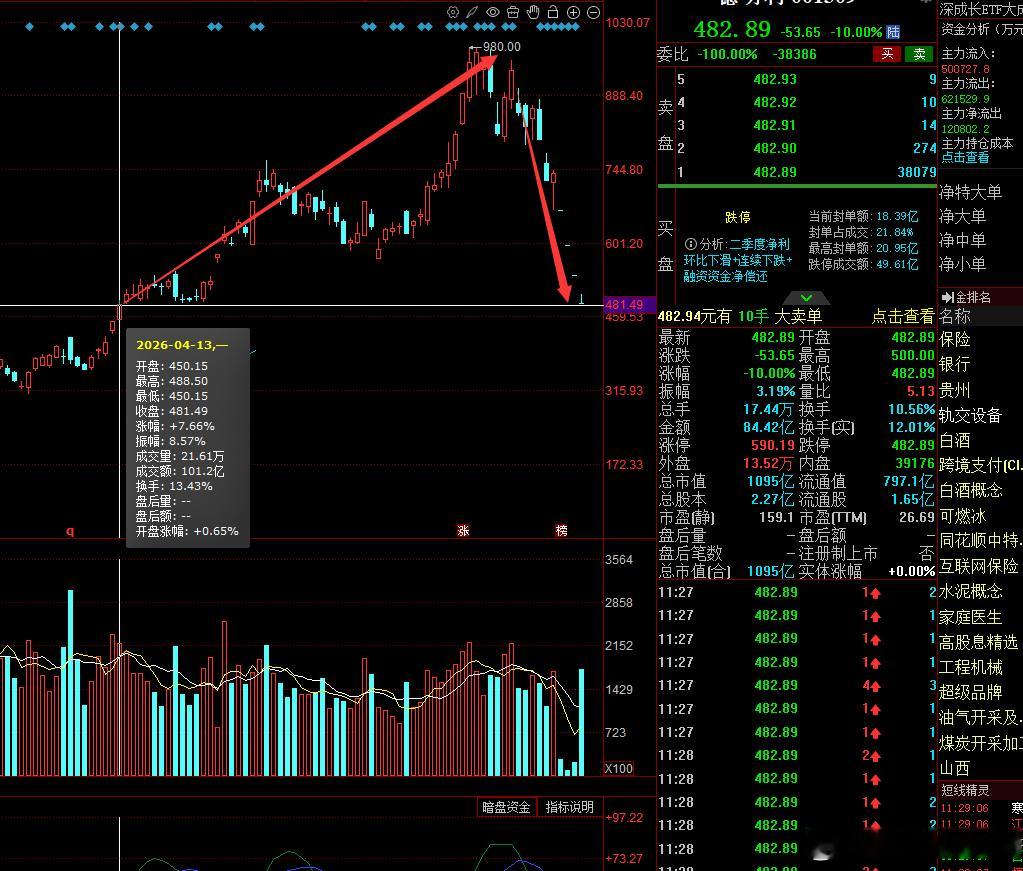Screen dimensions: 1023x871
Task: Select 可燃冰 in ranking list
Action: click(x=962, y=516)
